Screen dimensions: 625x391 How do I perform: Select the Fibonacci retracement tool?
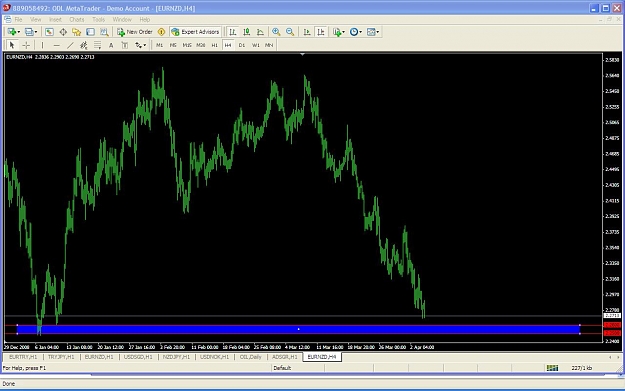coord(97,45)
